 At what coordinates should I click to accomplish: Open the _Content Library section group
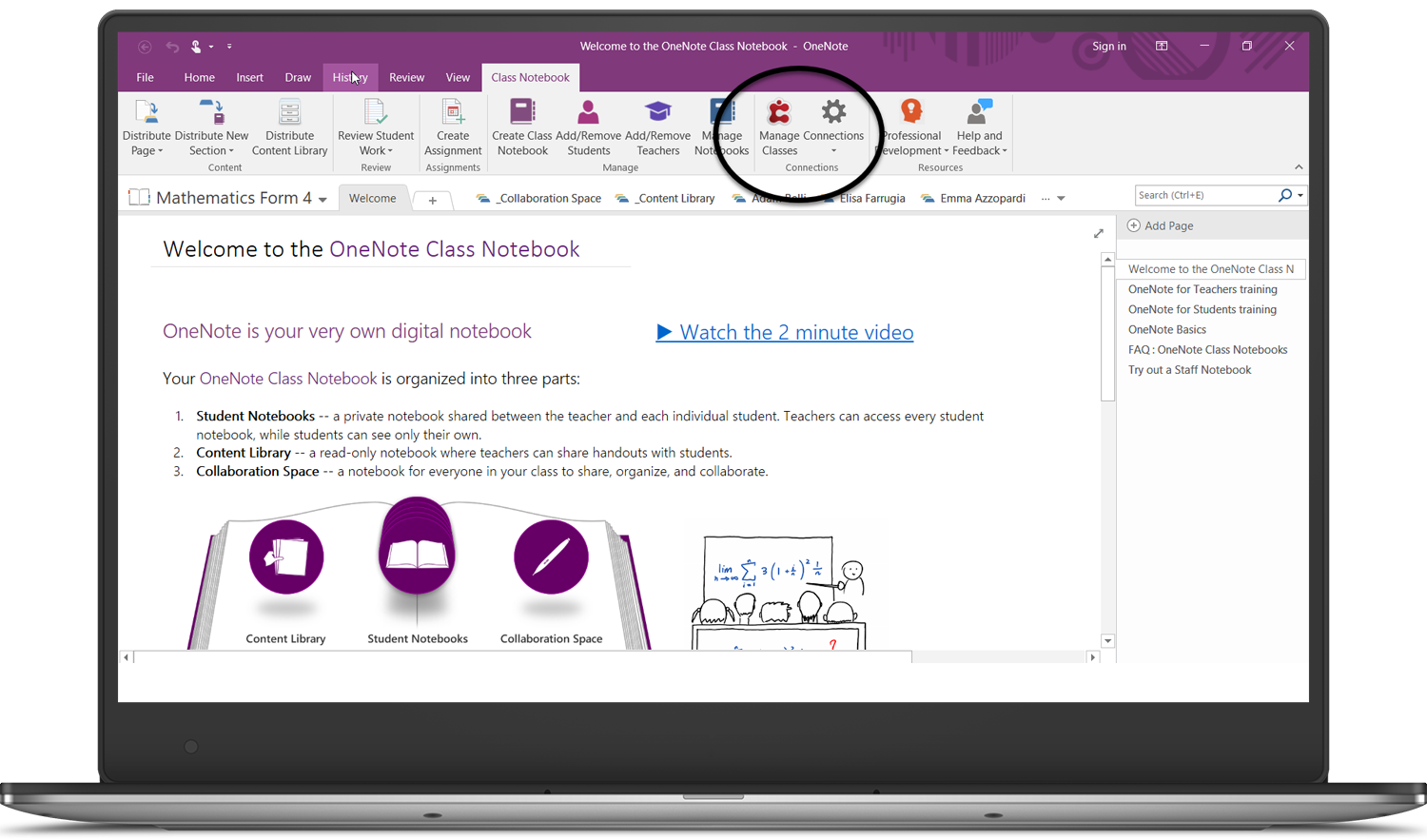[x=665, y=198]
